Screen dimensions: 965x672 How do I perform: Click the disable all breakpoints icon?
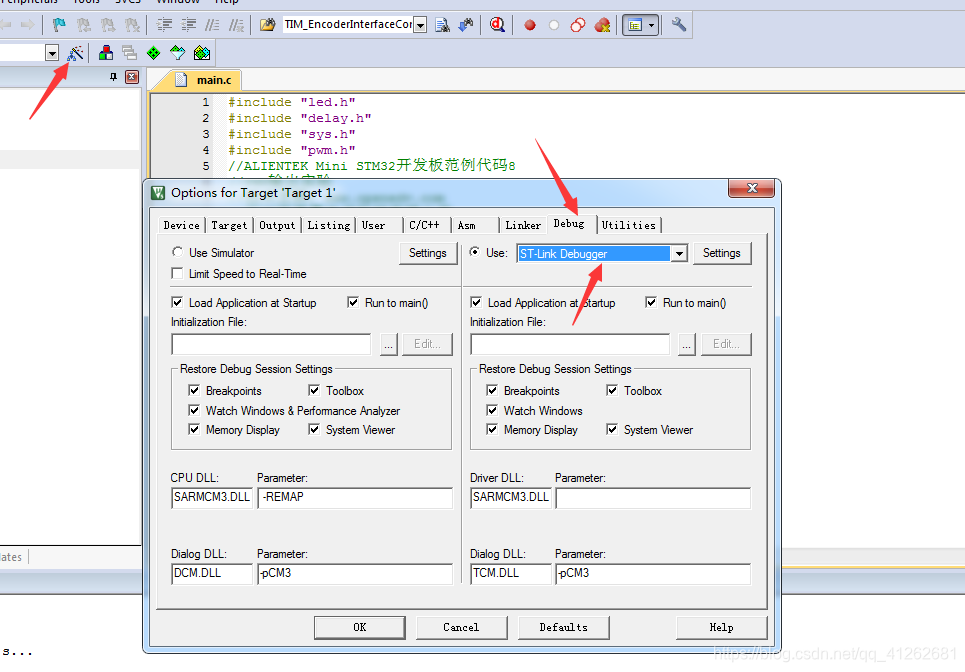(578, 25)
